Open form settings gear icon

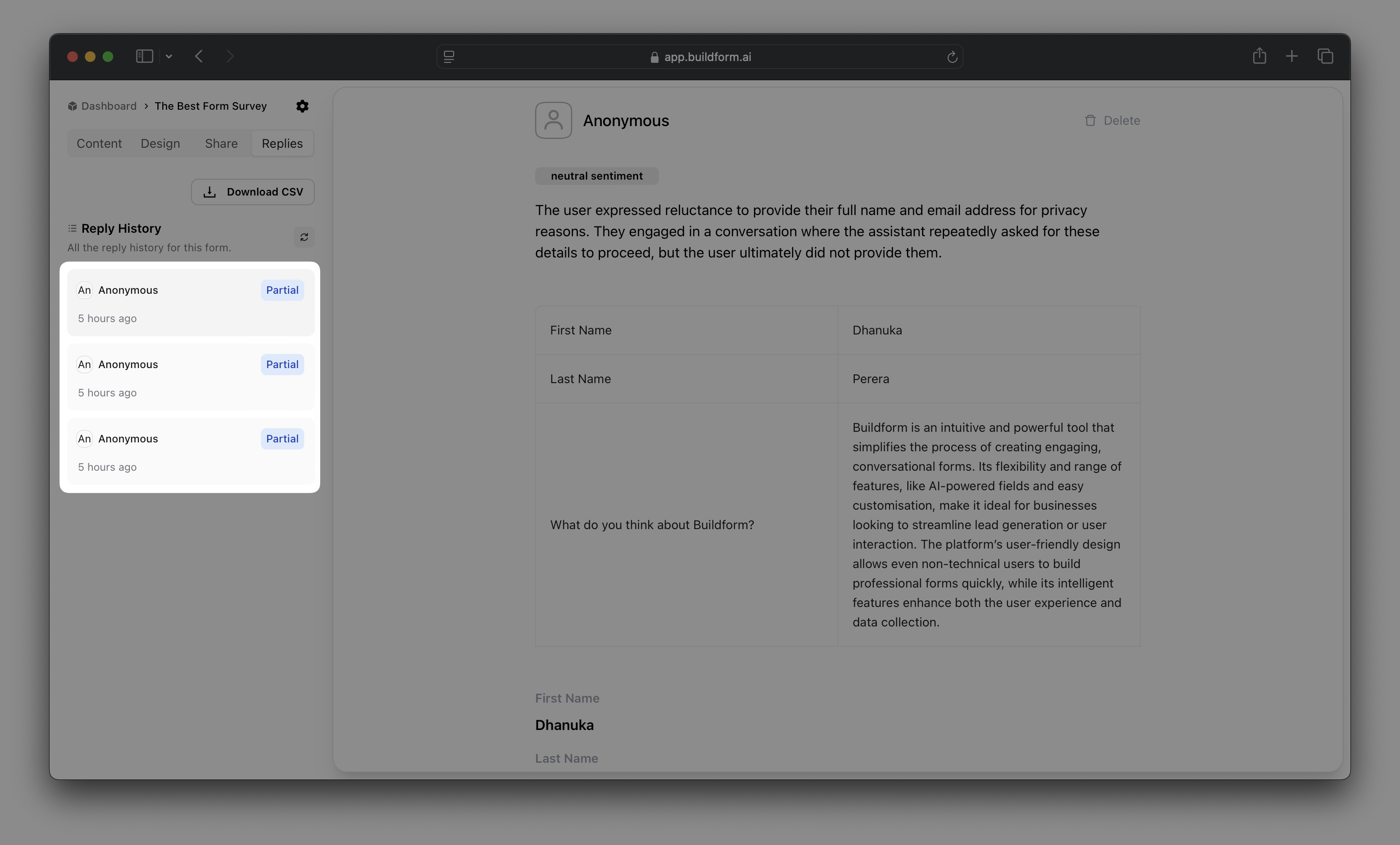click(x=302, y=106)
